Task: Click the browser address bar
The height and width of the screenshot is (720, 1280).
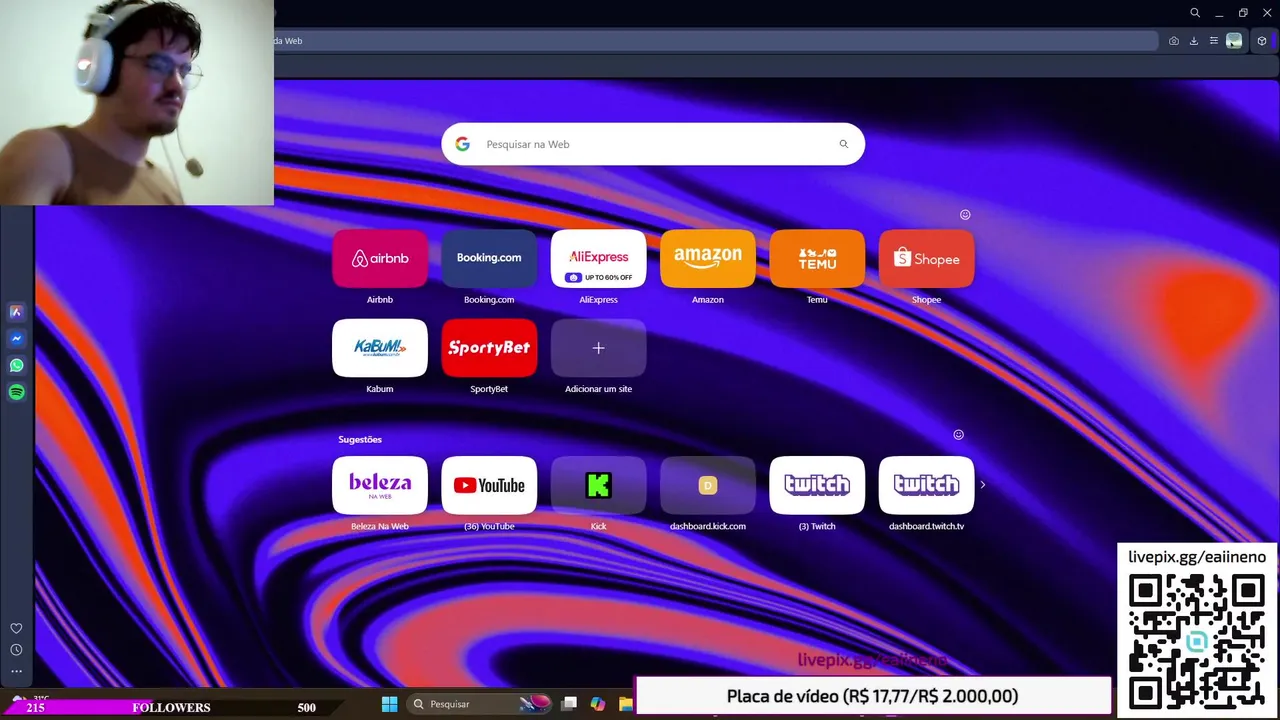Action: point(716,41)
